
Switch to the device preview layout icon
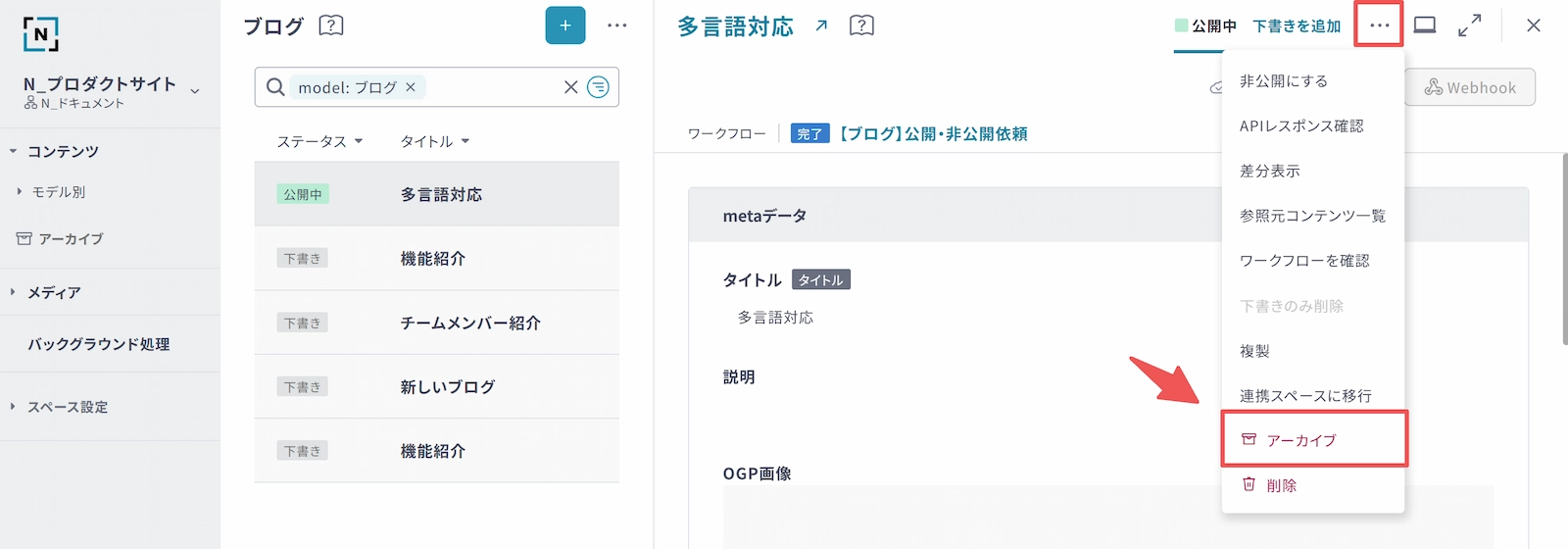tap(1425, 25)
